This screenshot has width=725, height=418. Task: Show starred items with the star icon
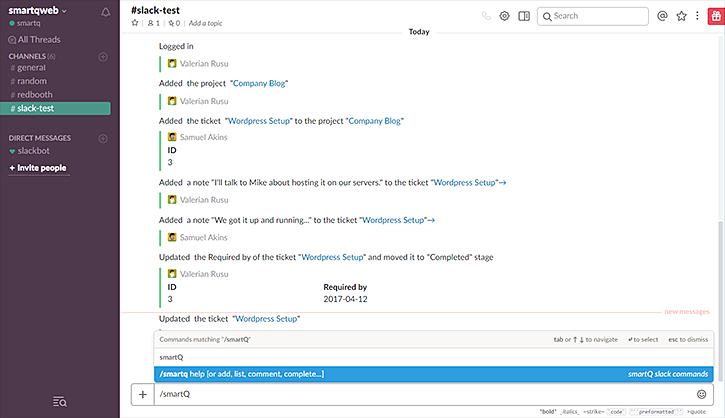click(x=681, y=16)
